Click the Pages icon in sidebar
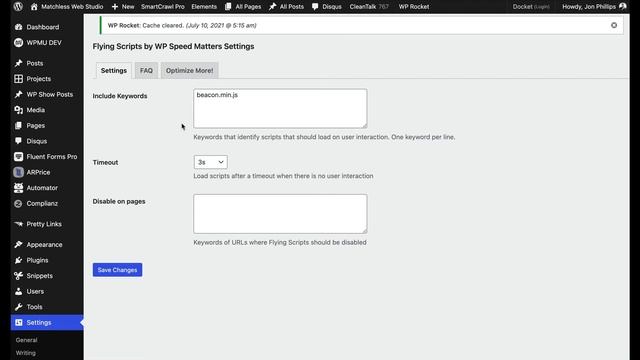640x360 pixels. 18,126
